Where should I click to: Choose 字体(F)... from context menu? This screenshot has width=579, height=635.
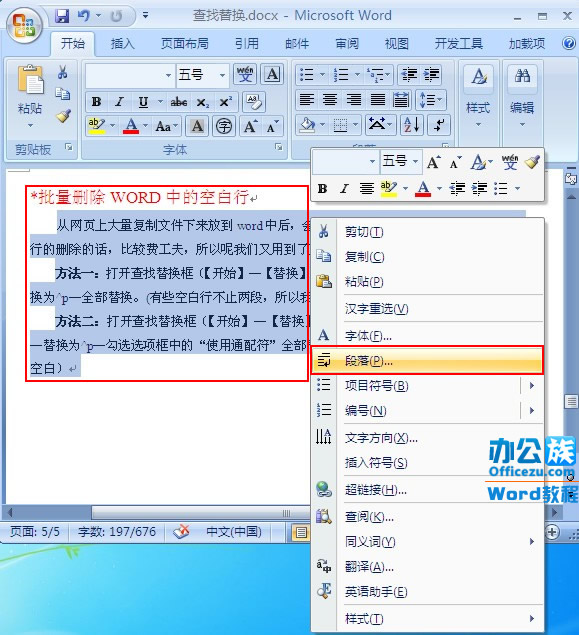427,336
